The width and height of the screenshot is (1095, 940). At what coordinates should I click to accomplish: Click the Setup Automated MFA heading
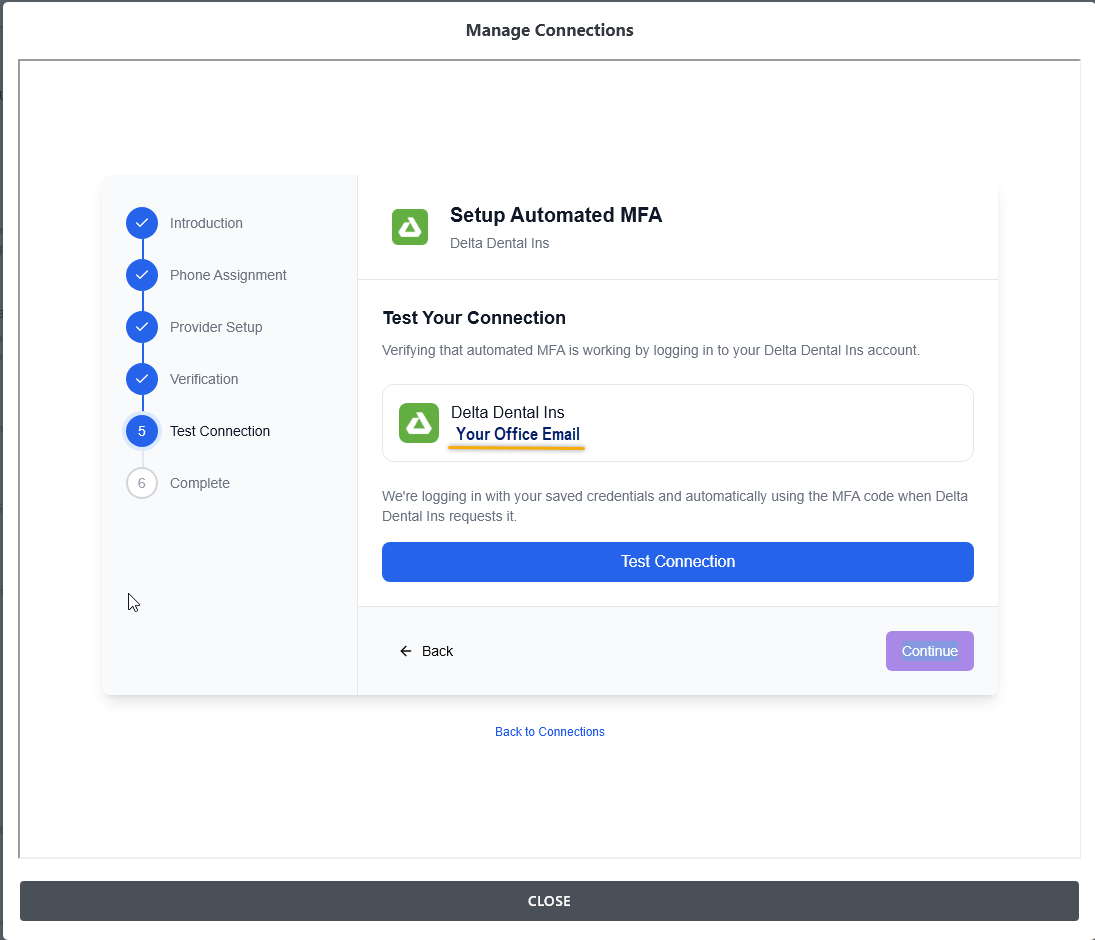(x=556, y=215)
